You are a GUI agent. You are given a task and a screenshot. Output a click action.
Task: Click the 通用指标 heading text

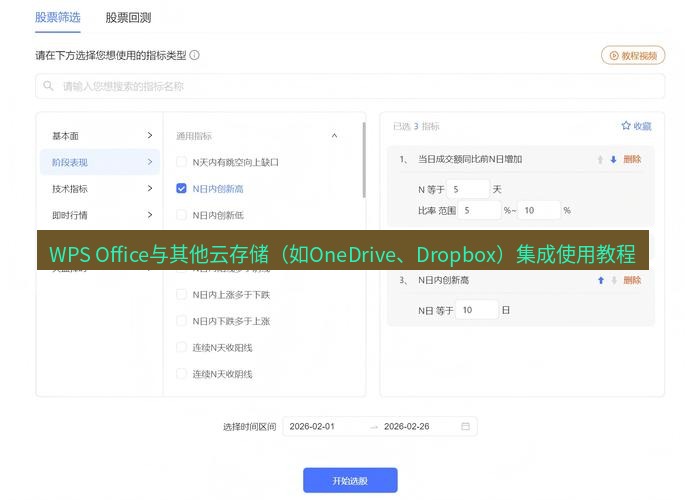tap(194, 136)
